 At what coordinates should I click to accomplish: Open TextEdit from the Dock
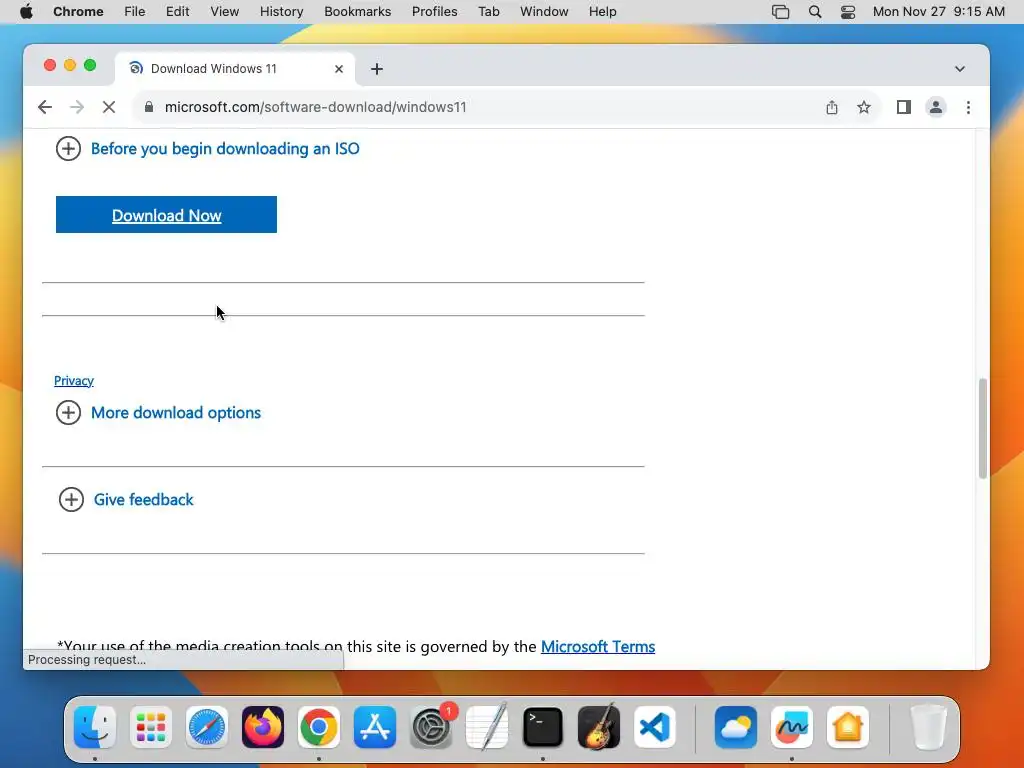click(x=487, y=727)
